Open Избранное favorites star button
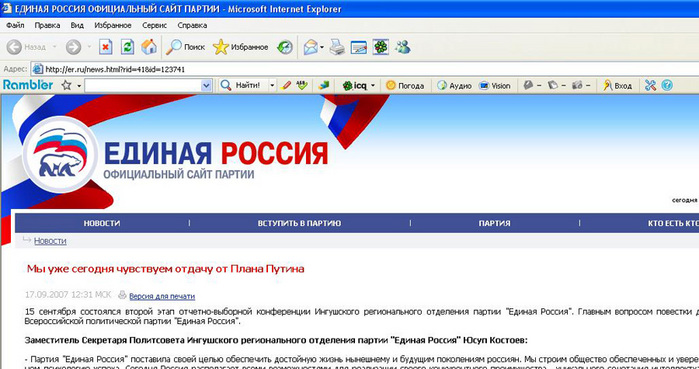Viewport: 699px width, 369px height. 241,47
